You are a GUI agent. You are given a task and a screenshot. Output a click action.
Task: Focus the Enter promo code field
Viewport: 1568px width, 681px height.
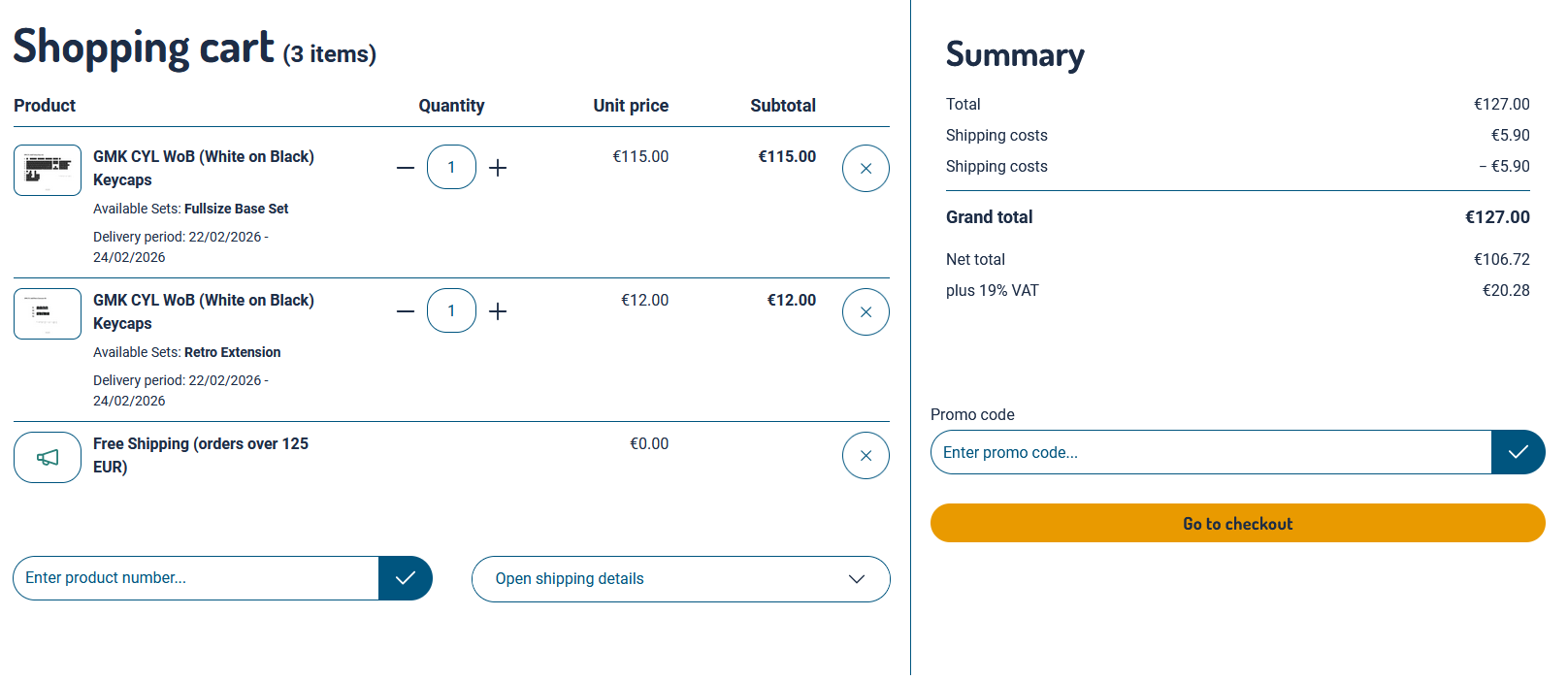(x=1210, y=452)
